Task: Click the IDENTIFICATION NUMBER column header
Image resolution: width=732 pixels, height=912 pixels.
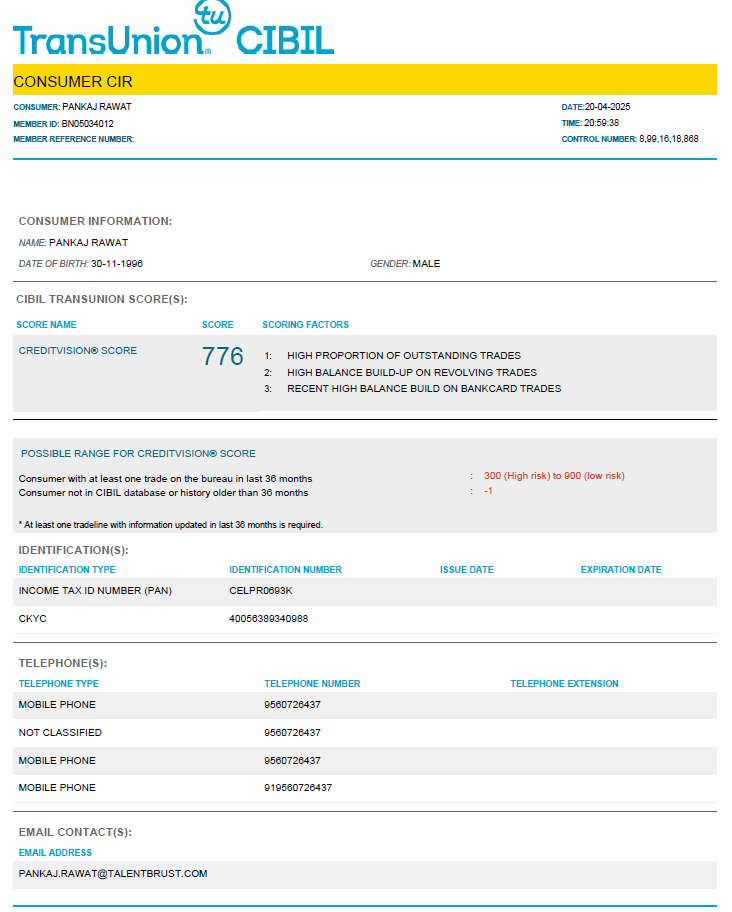Action: [285, 570]
